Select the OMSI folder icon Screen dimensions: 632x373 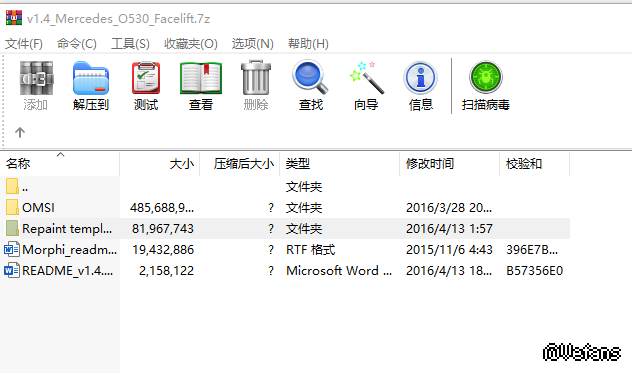click(x=12, y=207)
